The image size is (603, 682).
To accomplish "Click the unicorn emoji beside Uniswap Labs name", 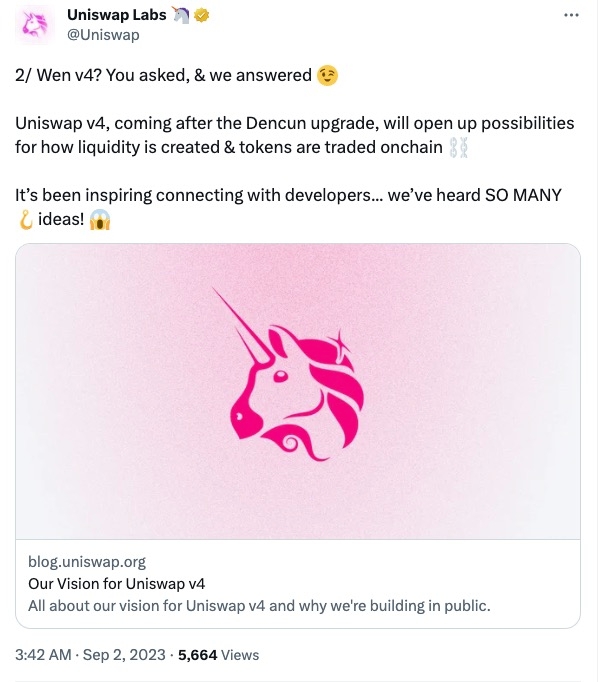I will click(181, 16).
